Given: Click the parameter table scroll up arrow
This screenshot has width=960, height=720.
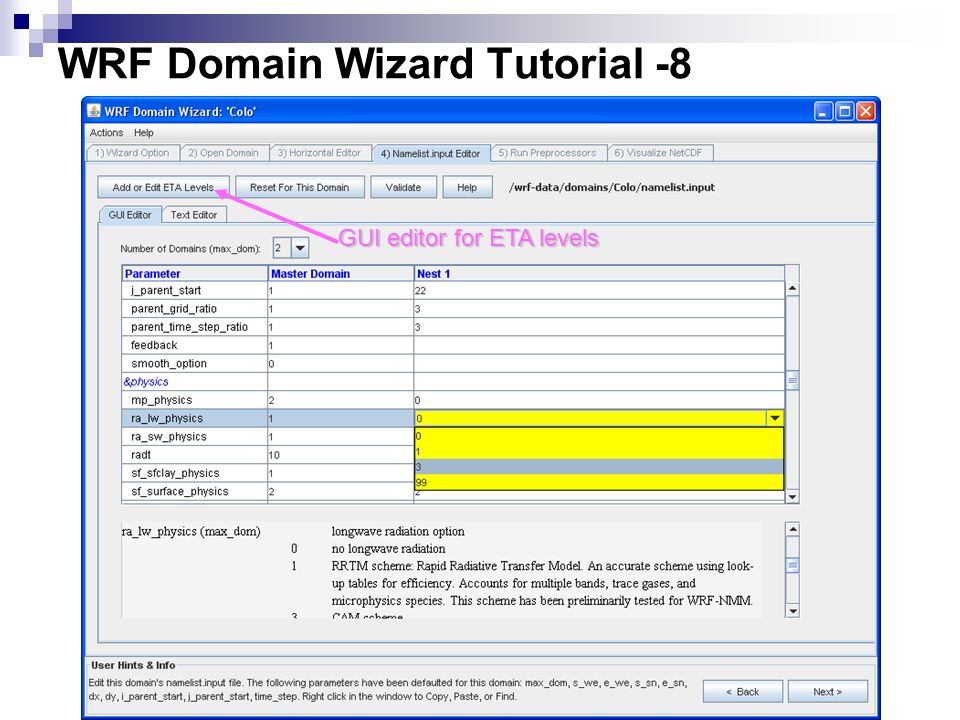Looking at the screenshot, I should coord(792,288).
